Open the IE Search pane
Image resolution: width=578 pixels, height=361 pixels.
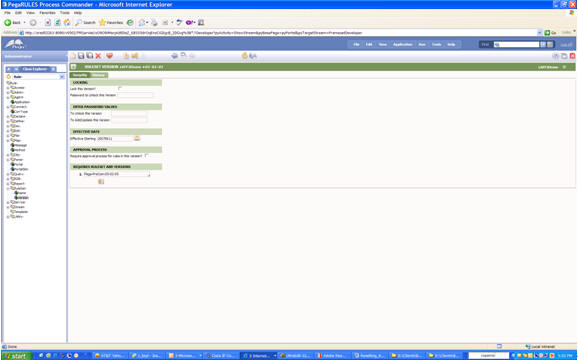coord(86,22)
